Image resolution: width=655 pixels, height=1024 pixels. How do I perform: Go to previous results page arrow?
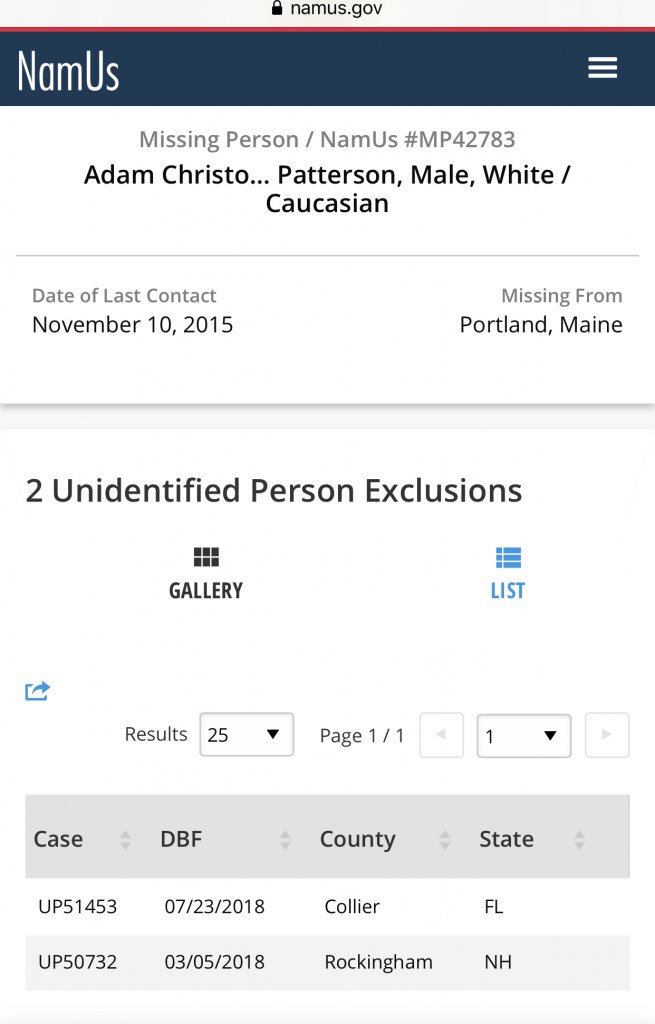441,735
